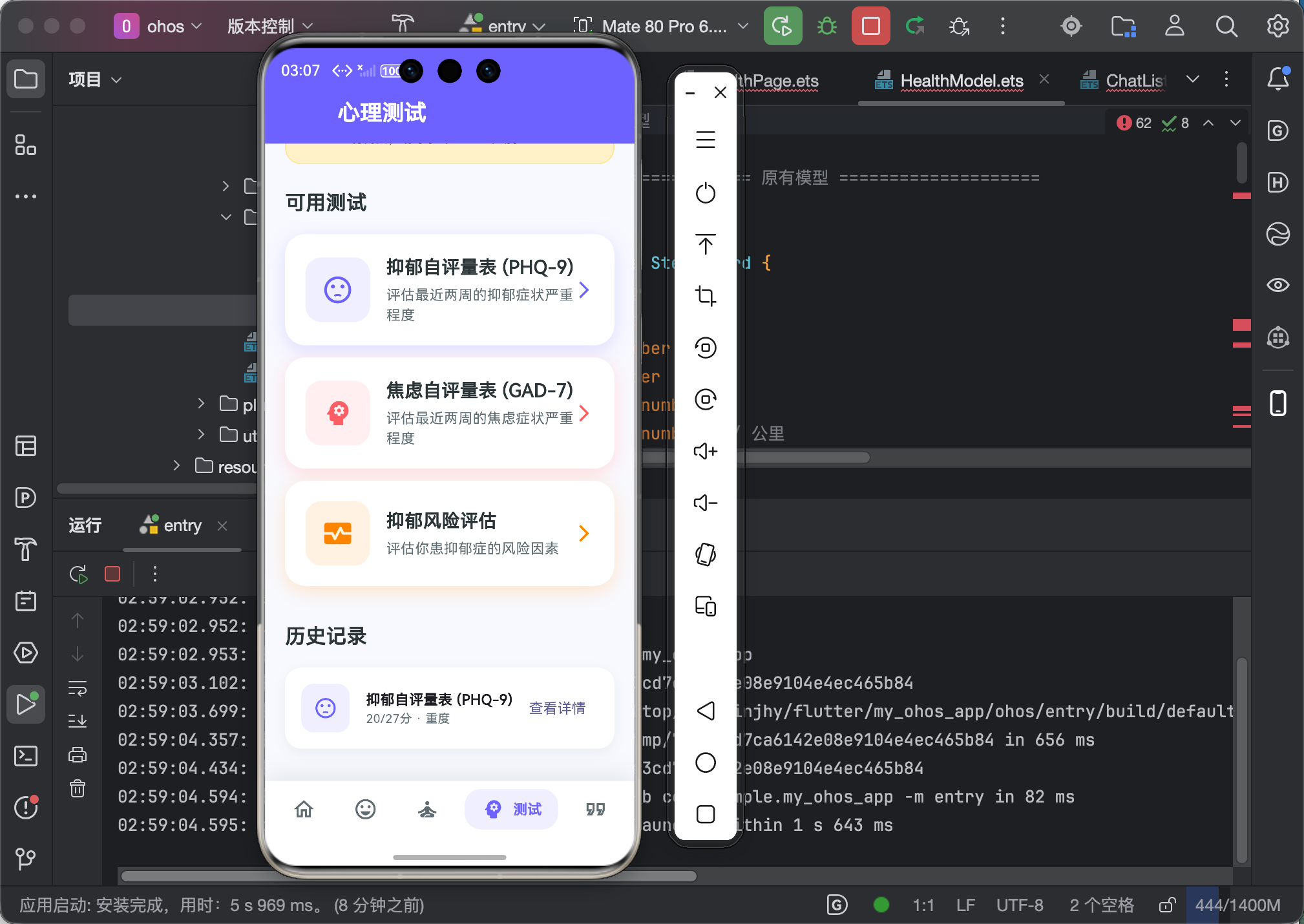This screenshot has width=1304, height=924.
Task: Go to next highlighted error down arrow
Action: [x=1236, y=123]
